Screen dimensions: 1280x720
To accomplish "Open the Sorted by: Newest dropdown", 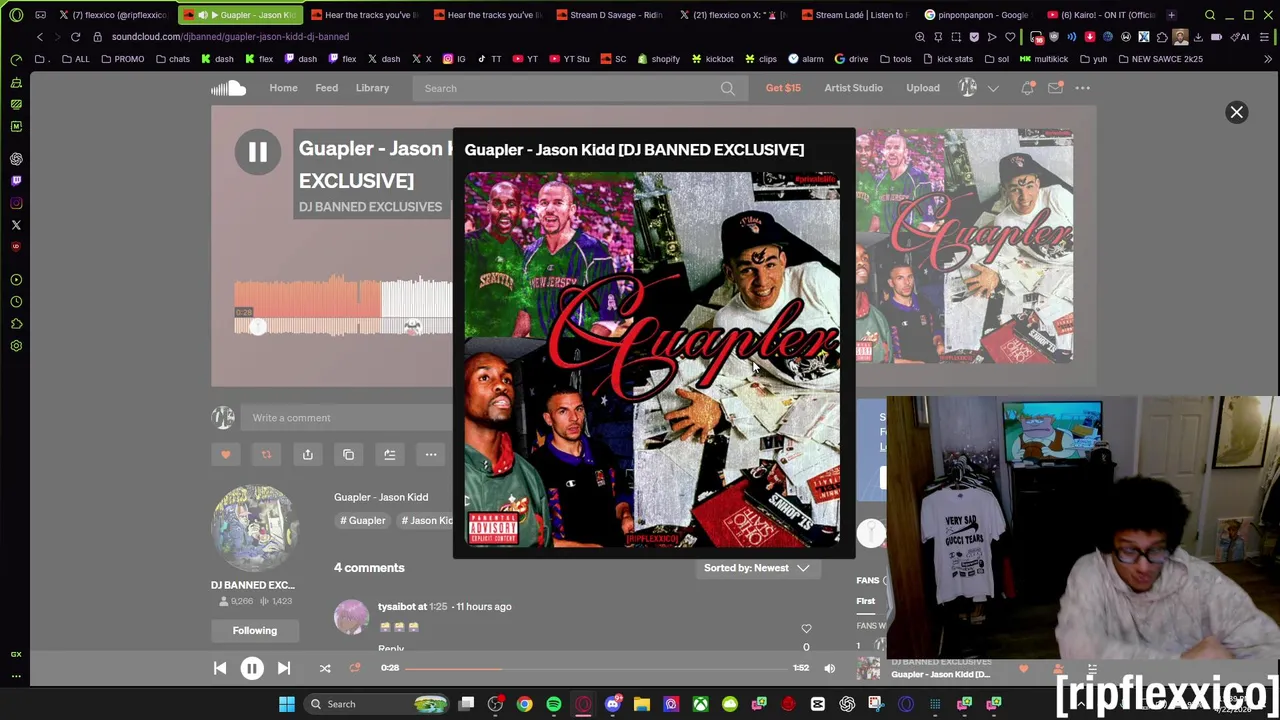I will 756,568.
